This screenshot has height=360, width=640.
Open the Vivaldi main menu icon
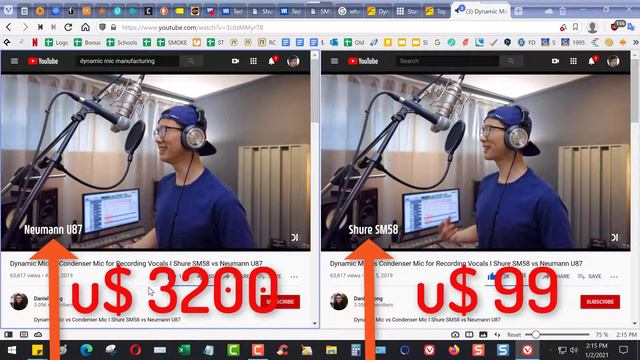[8, 10]
